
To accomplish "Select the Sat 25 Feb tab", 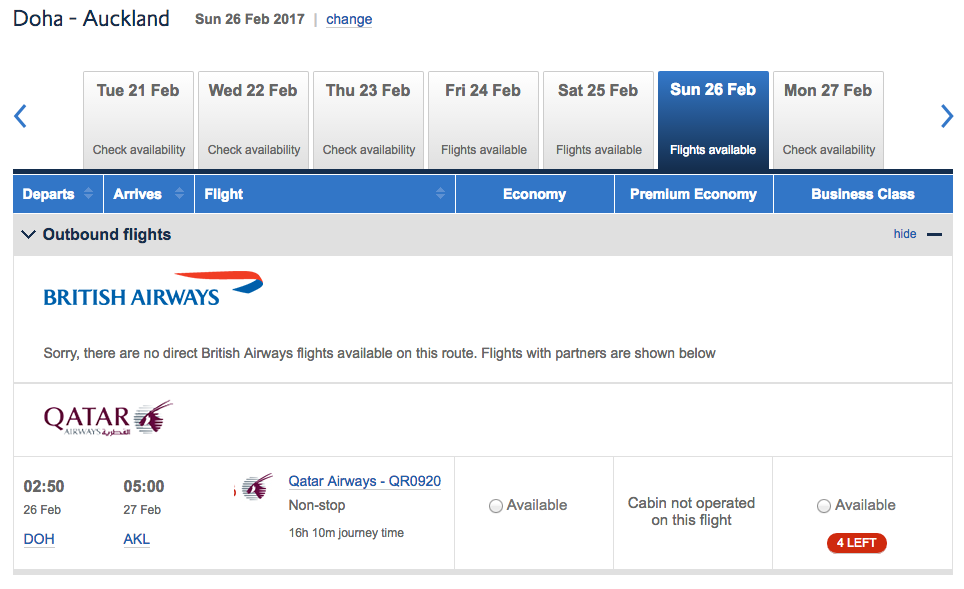I will click(x=598, y=119).
